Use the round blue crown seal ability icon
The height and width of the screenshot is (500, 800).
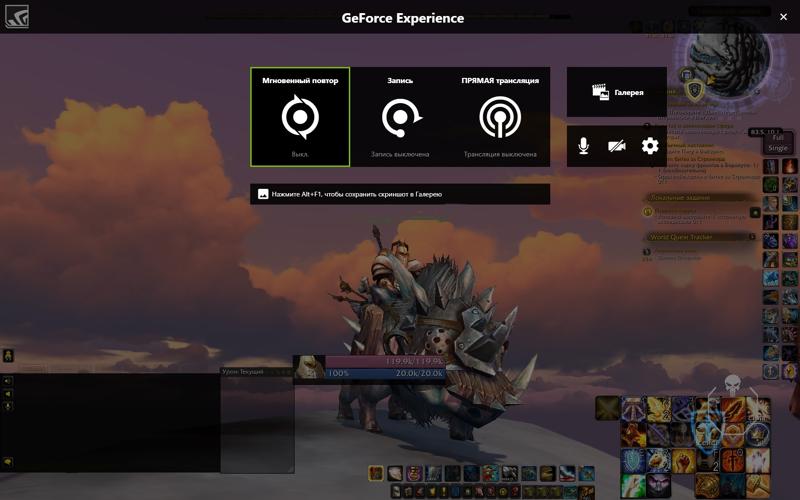[758, 435]
